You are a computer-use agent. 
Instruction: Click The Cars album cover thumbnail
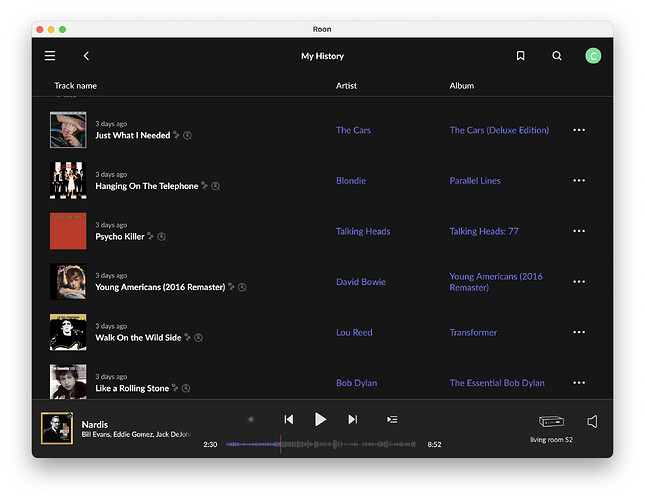point(68,130)
